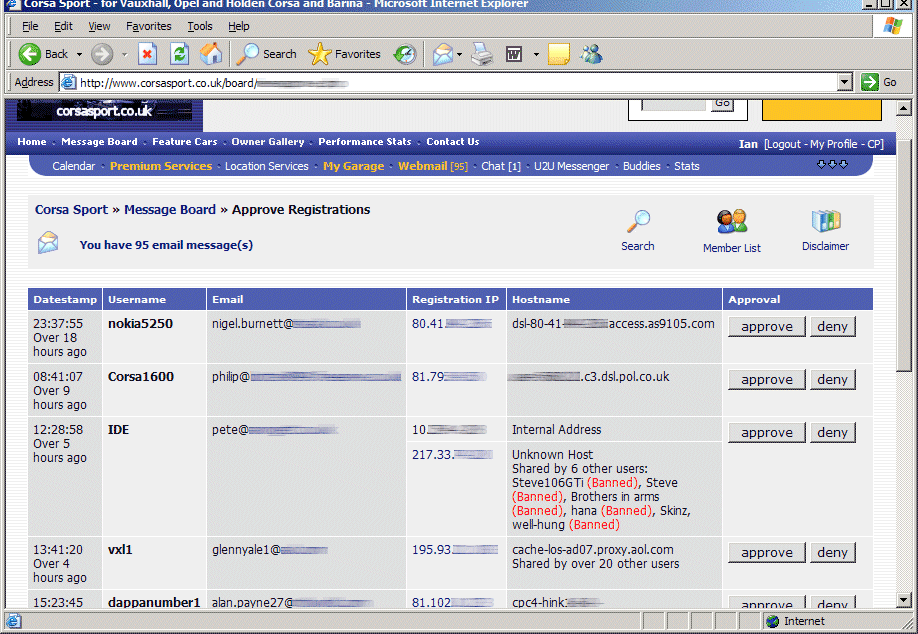
Task: Expand the address bar dropdown
Action: (x=844, y=82)
